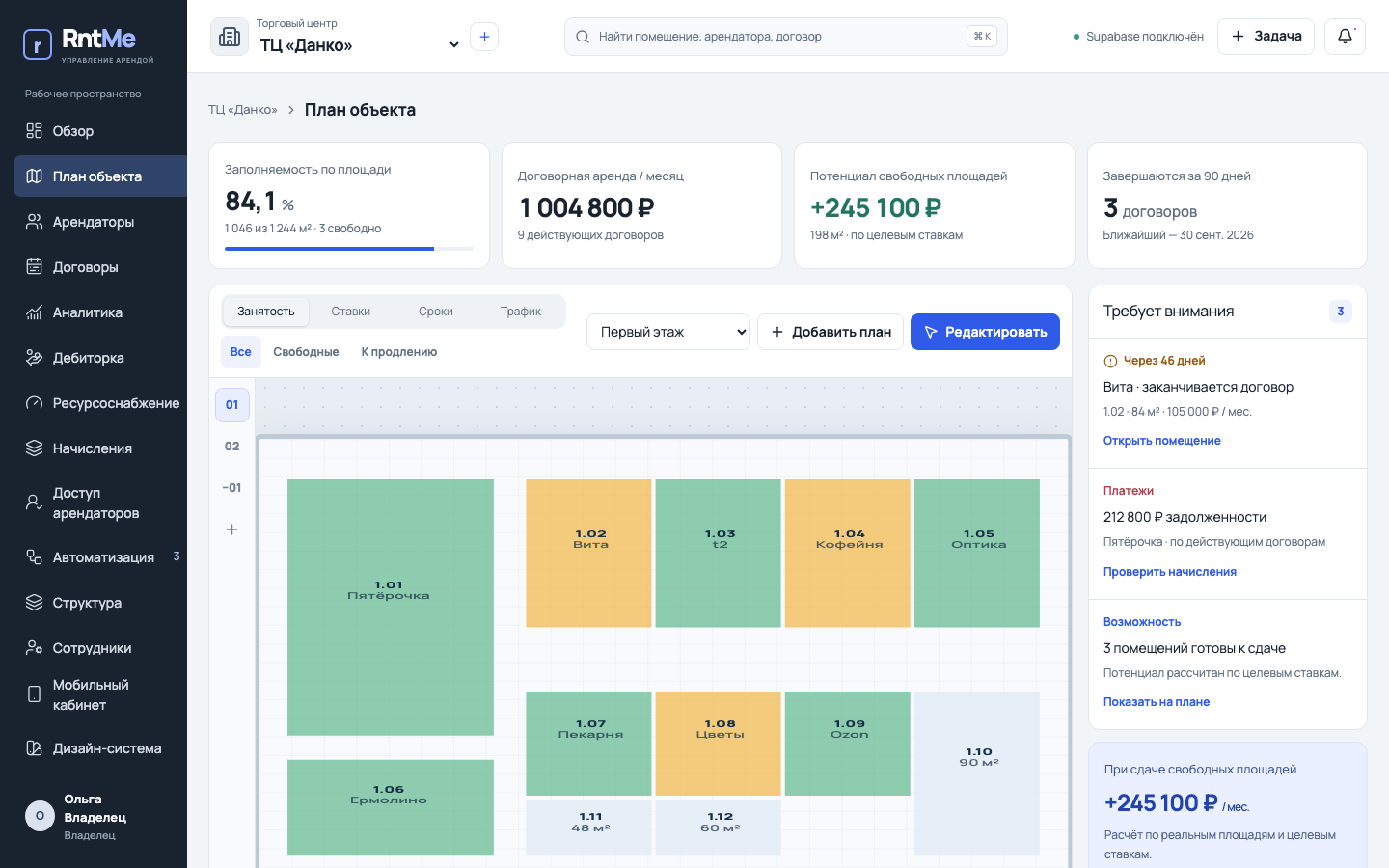Click the Начисления layers icon

(34, 448)
